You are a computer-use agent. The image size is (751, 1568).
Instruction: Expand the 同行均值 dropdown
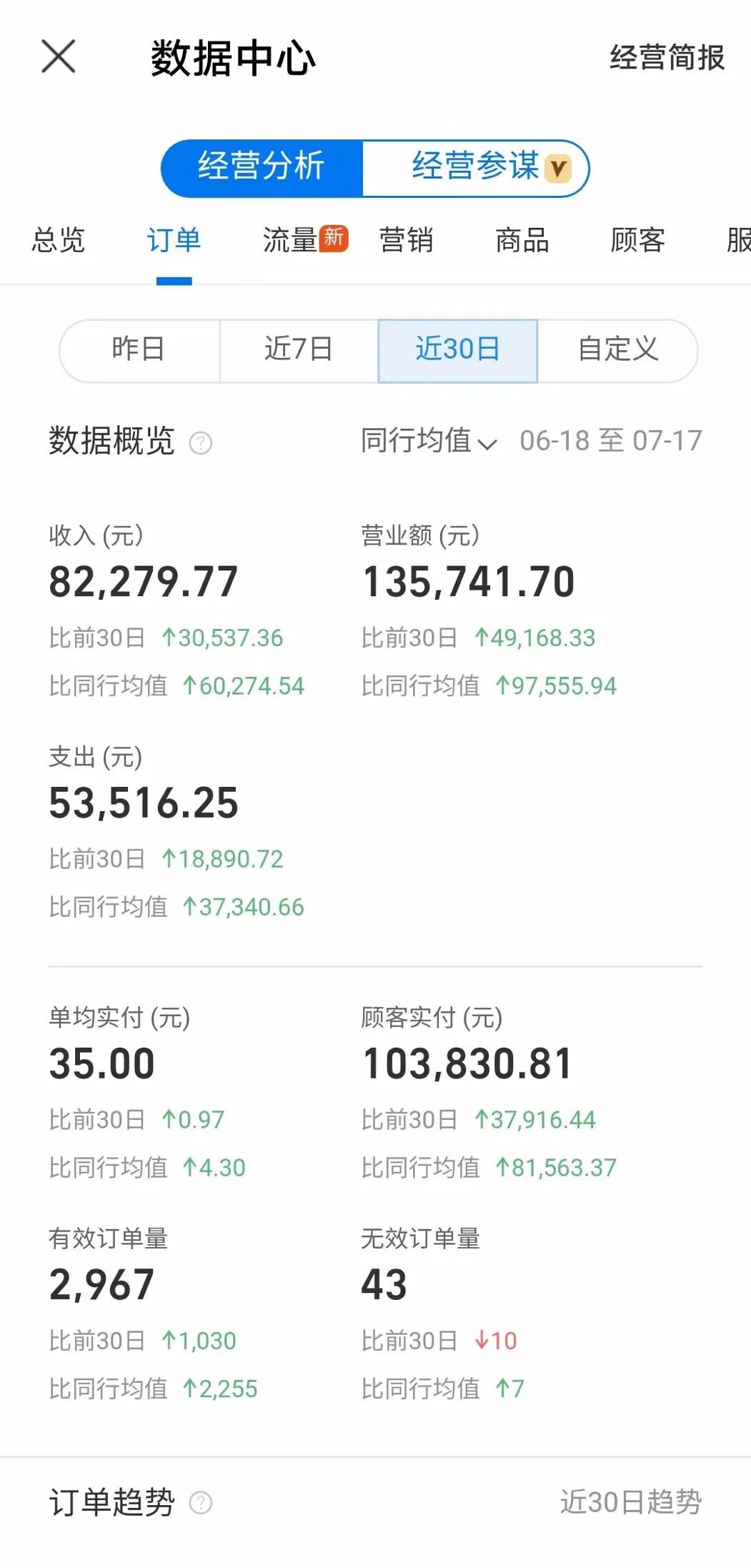click(x=428, y=441)
